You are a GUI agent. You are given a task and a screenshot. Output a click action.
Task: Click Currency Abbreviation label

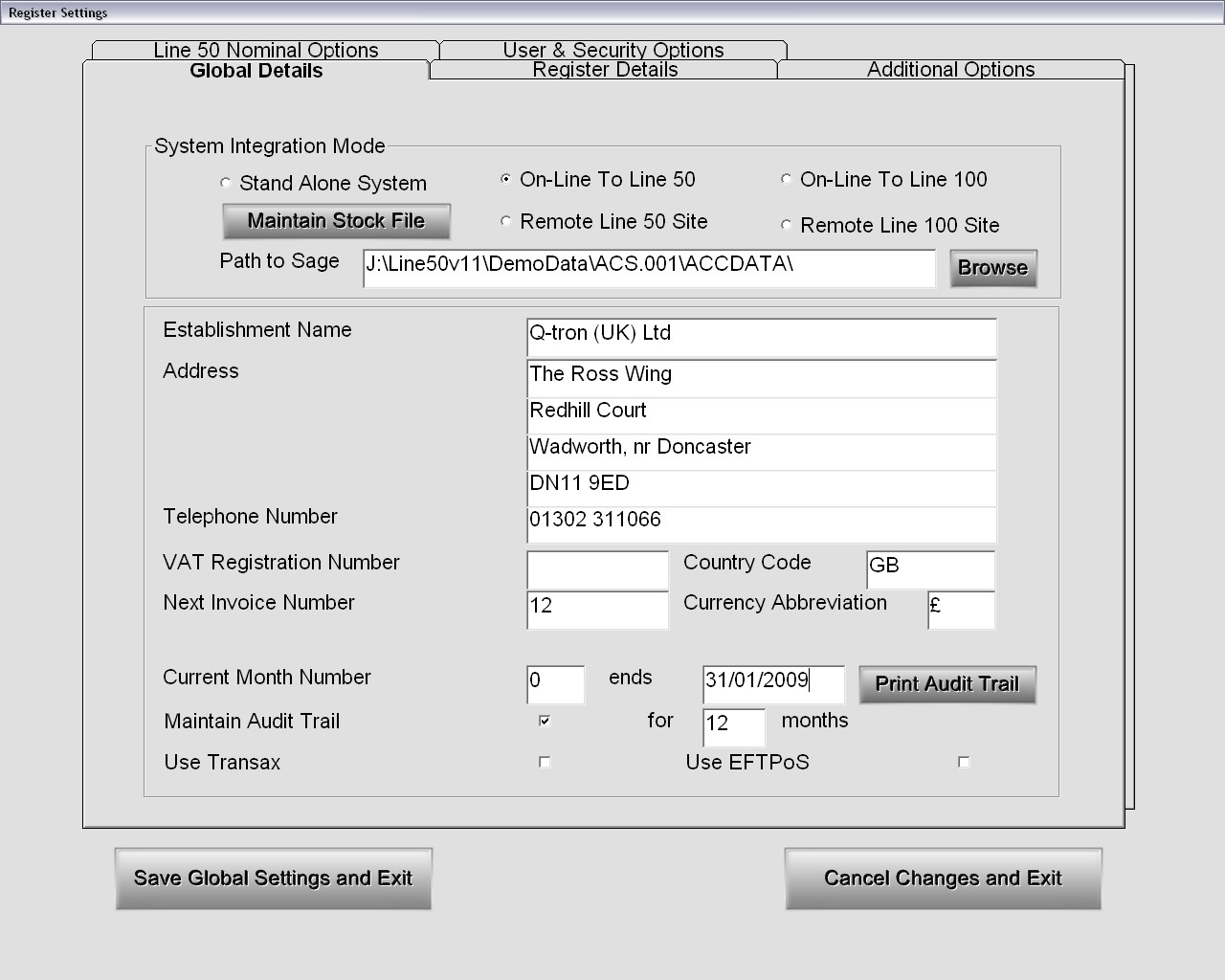tap(785, 603)
